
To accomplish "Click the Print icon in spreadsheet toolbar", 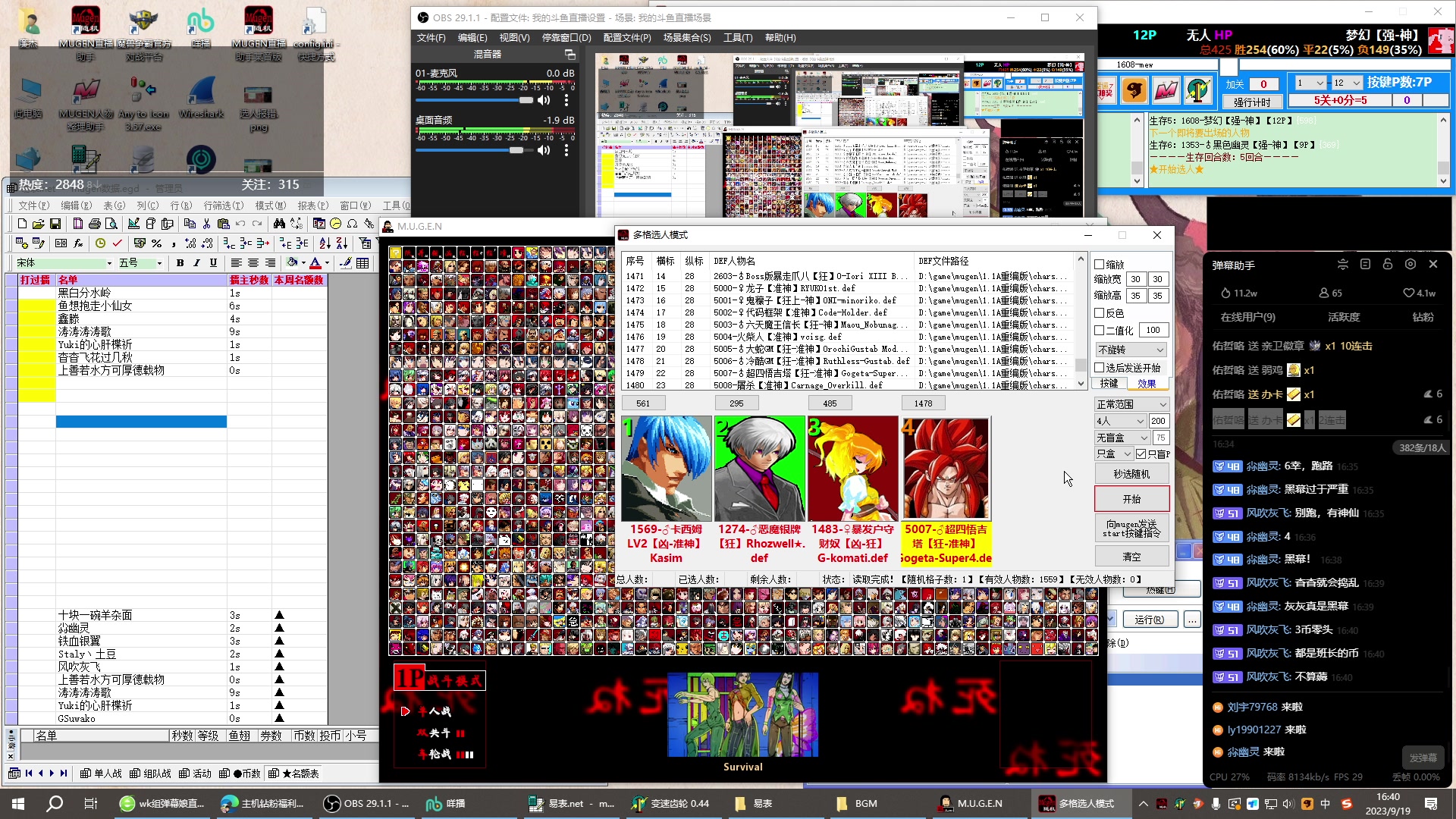I will [x=95, y=224].
